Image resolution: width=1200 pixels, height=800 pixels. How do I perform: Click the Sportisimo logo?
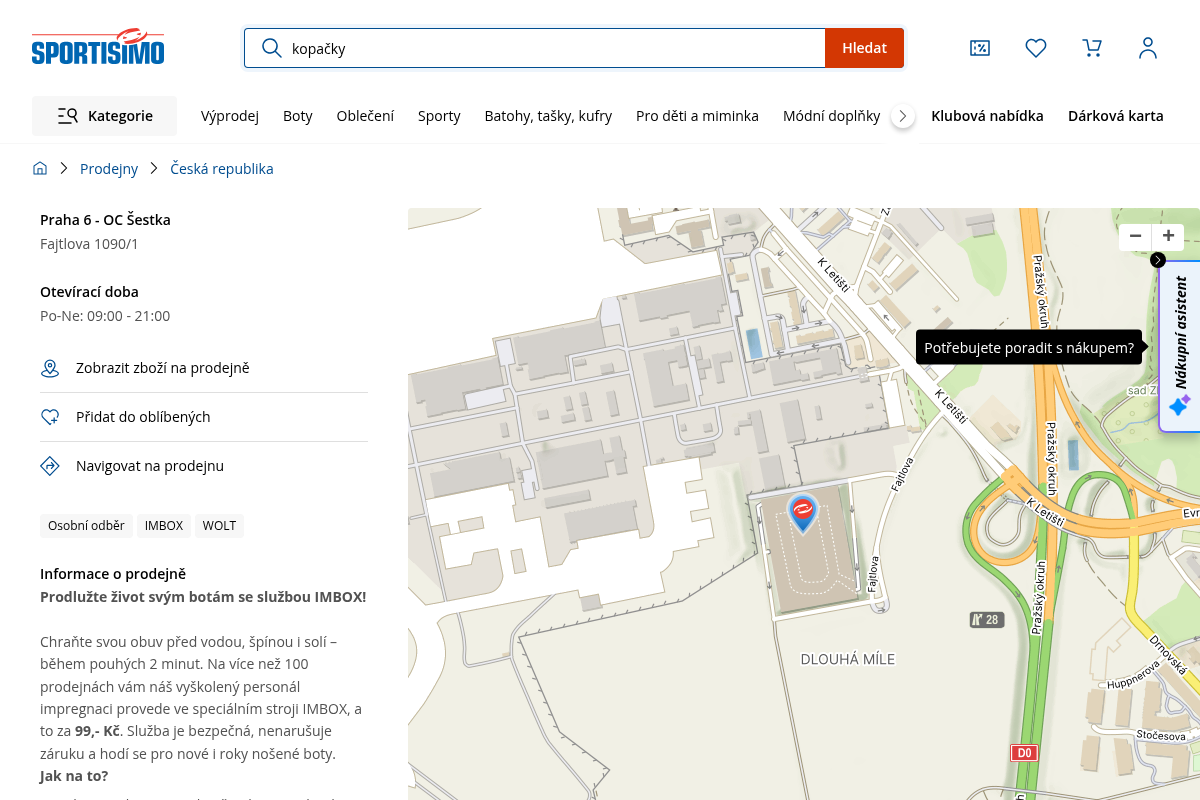[98, 47]
